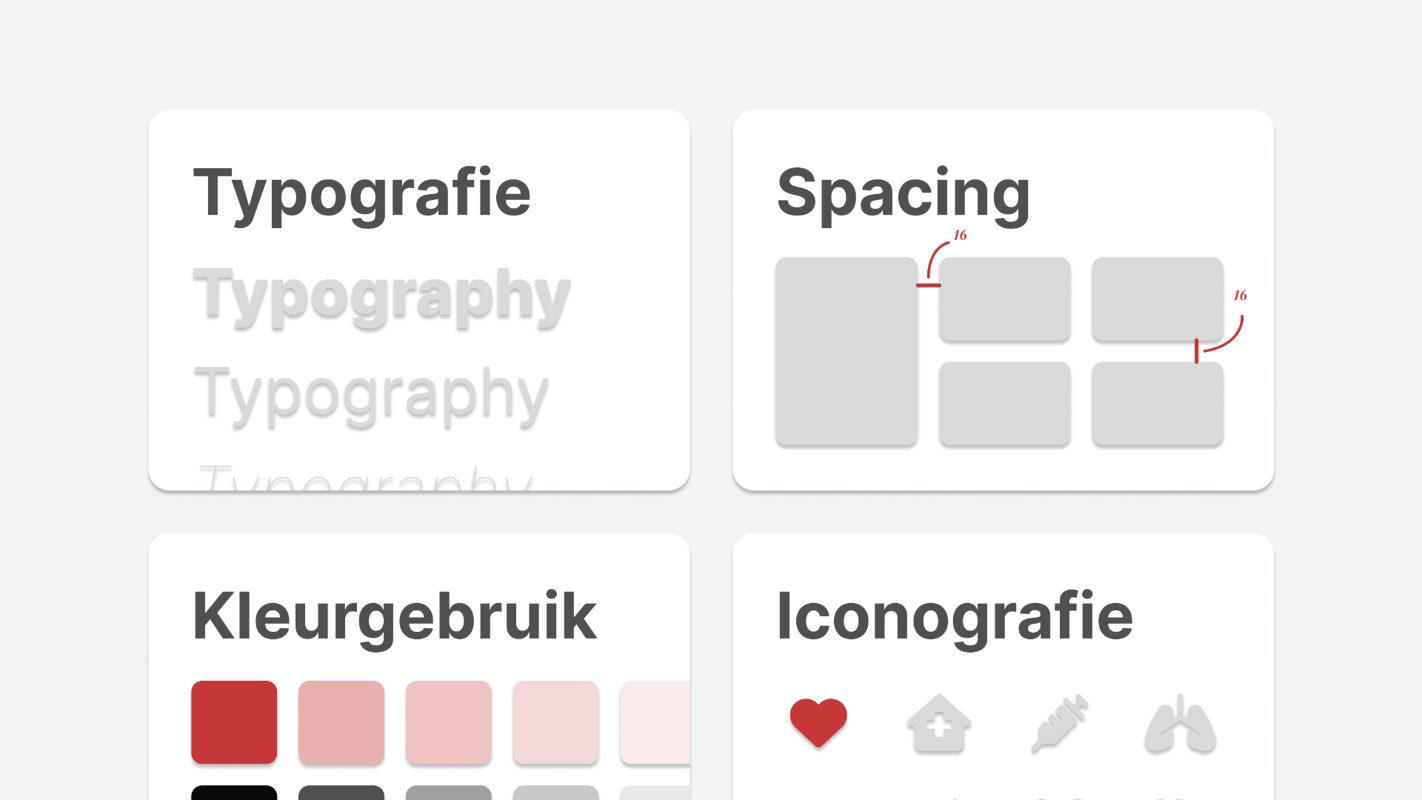Open the Typografie card heading
1422x800 pixels.
[x=361, y=193]
